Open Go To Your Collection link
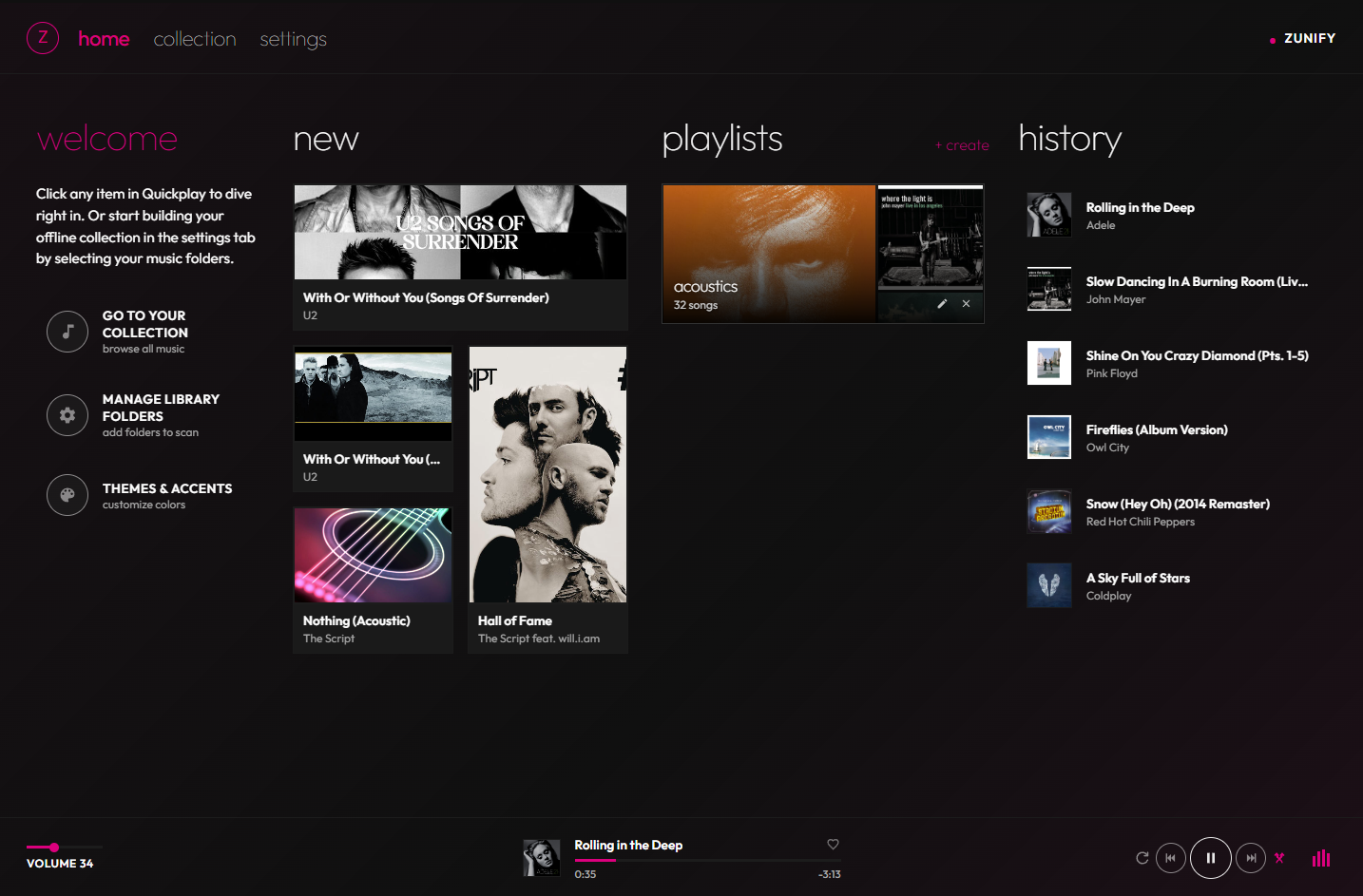This screenshot has height=896, width=1363. tap(144, 332)
